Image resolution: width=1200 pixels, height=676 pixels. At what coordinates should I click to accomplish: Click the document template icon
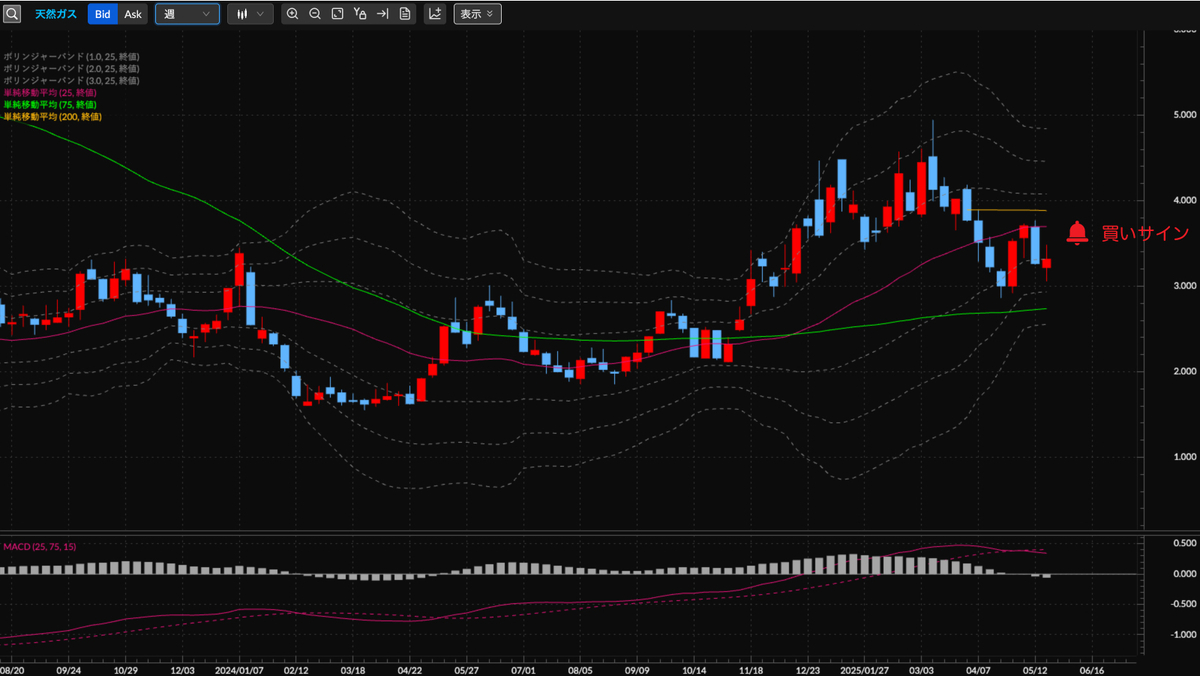point(404,14)
